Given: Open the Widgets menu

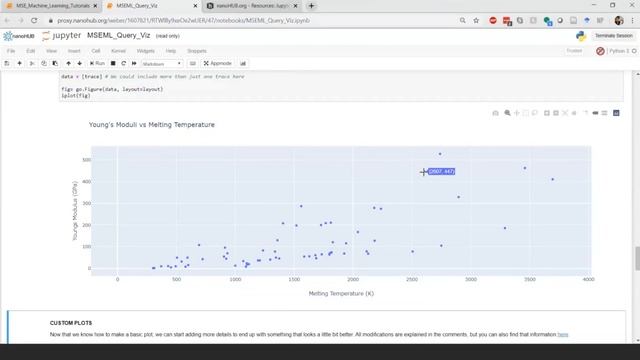Looking at the screenshot, I should click(x=146, y=51).
